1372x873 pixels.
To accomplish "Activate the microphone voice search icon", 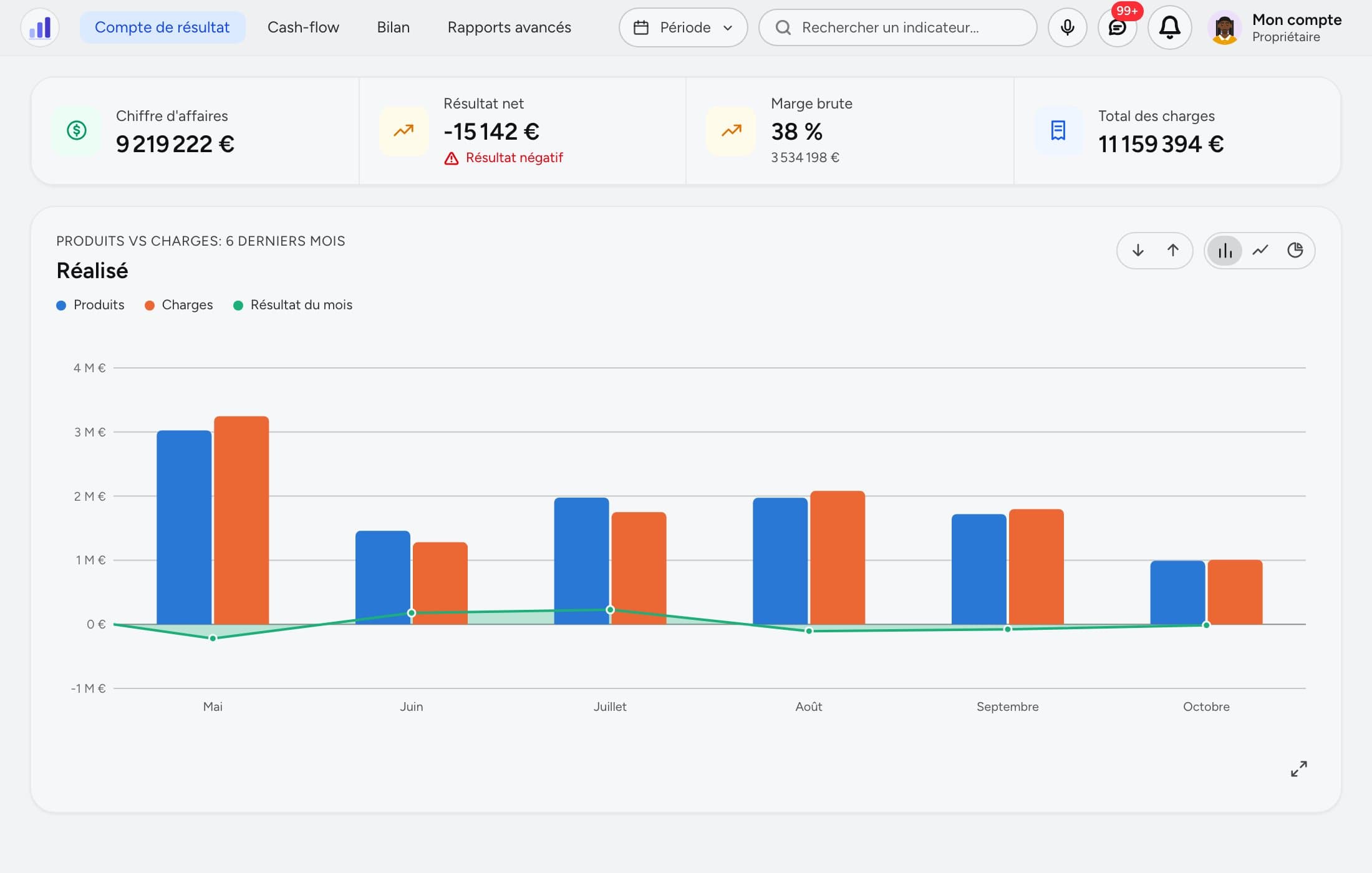I will (1067, 27).
